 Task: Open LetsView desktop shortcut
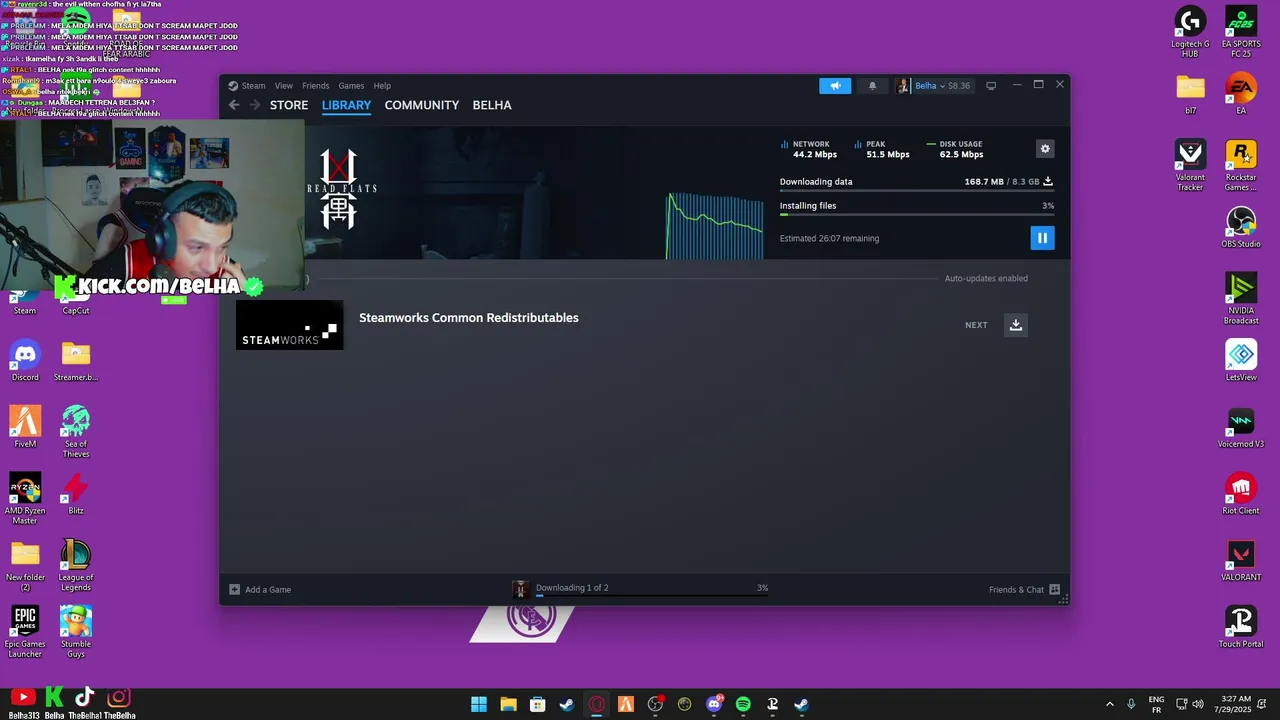click(1241, 361)
